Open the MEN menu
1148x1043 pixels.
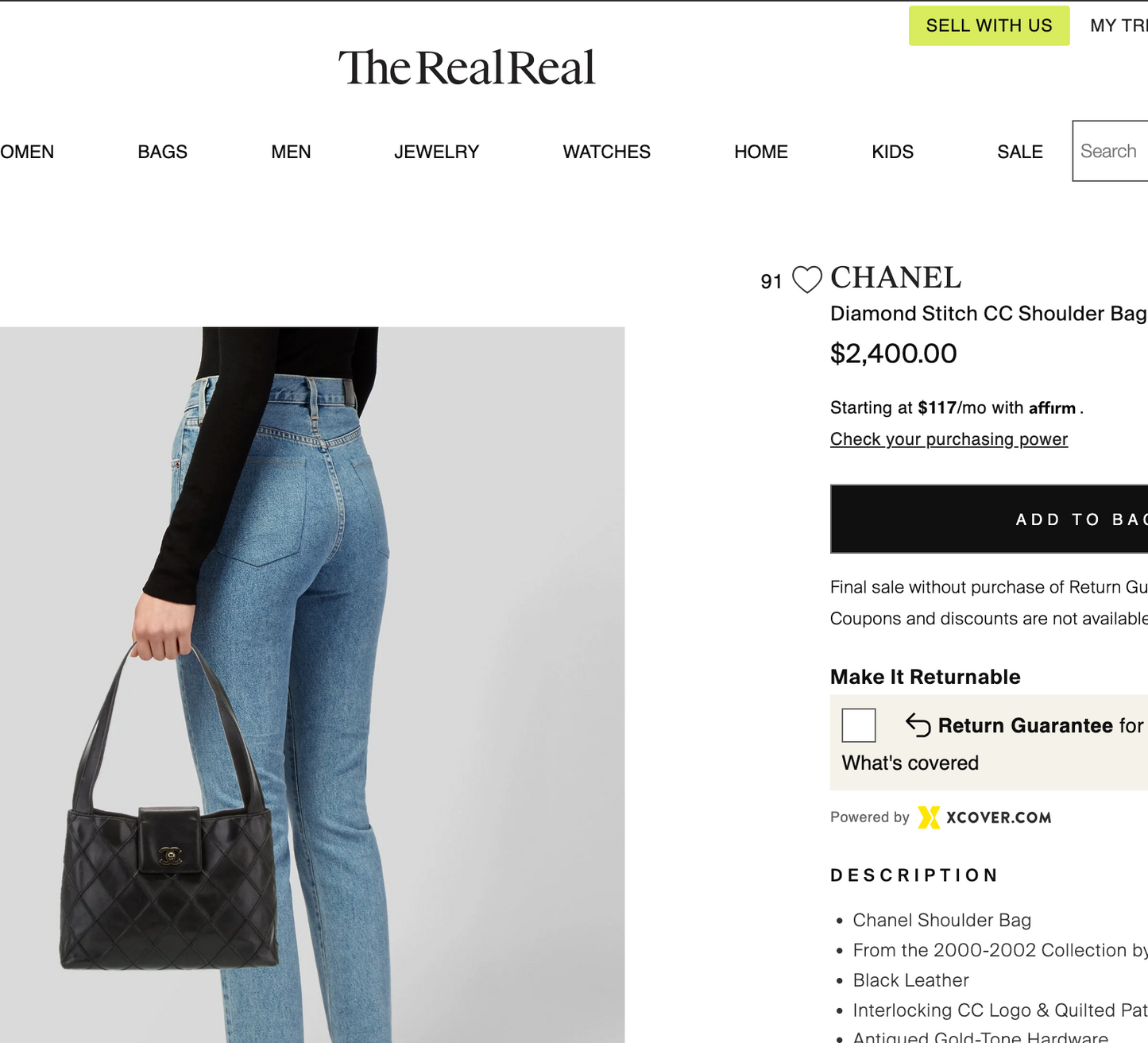pos(291,152)
